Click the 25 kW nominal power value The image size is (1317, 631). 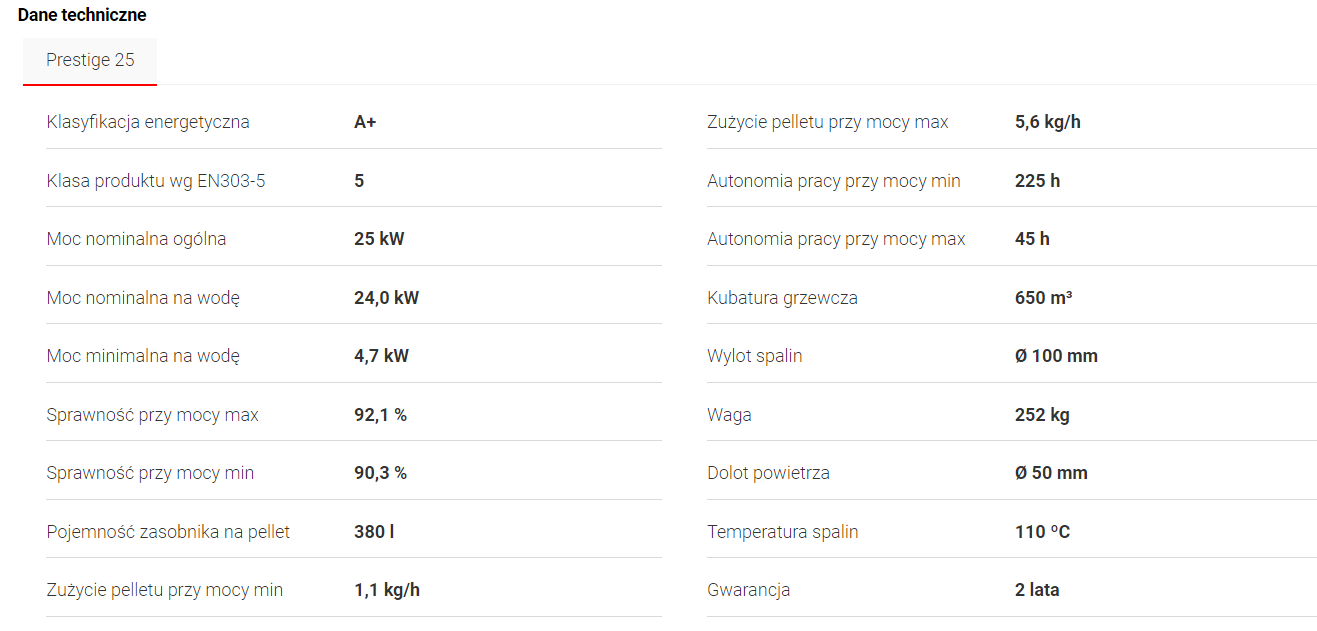pyautogui.click(x=379, y=239)
